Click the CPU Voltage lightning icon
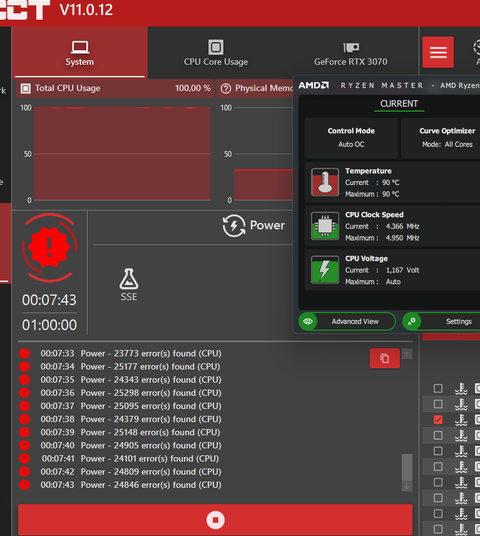 coord(325,270)
